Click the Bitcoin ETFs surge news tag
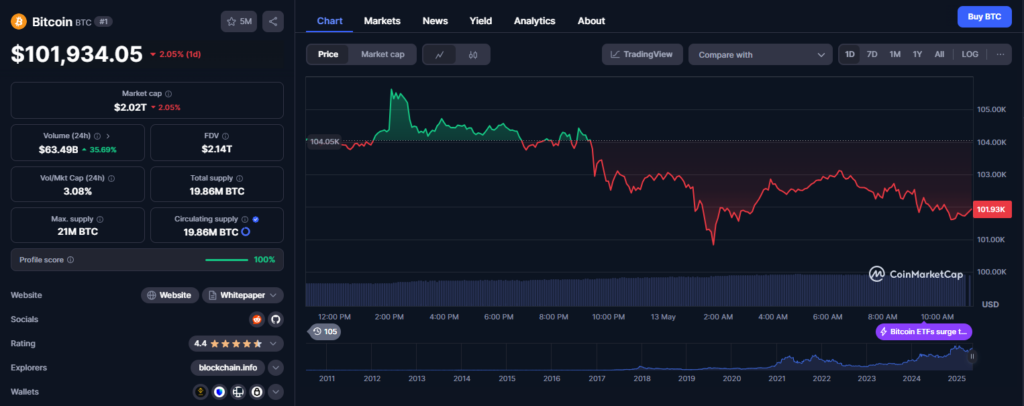 pyautogui.click(x=923, y=332)
